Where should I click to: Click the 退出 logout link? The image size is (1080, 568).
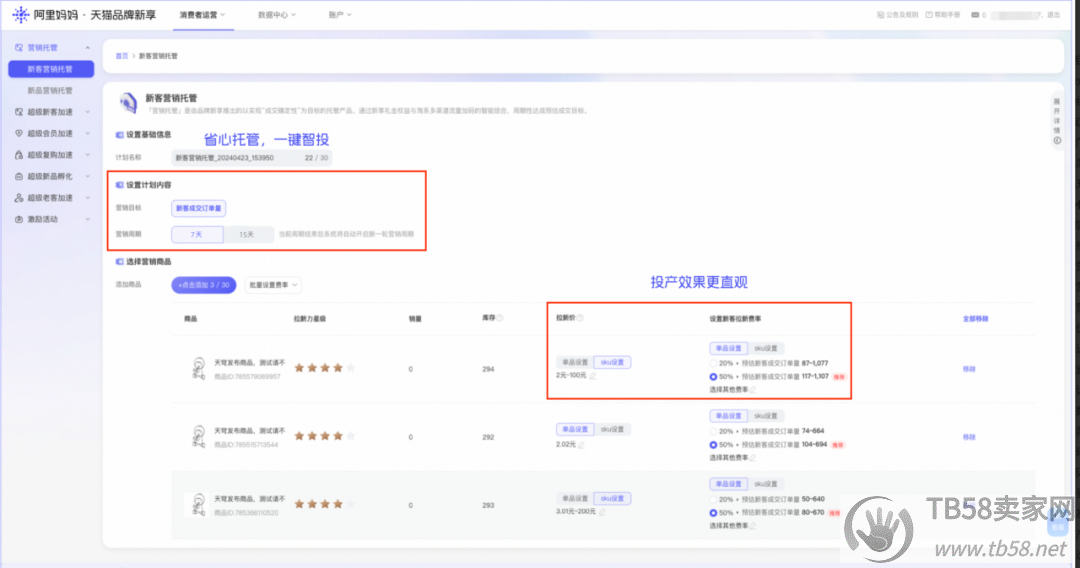[x=1053, y=14]
